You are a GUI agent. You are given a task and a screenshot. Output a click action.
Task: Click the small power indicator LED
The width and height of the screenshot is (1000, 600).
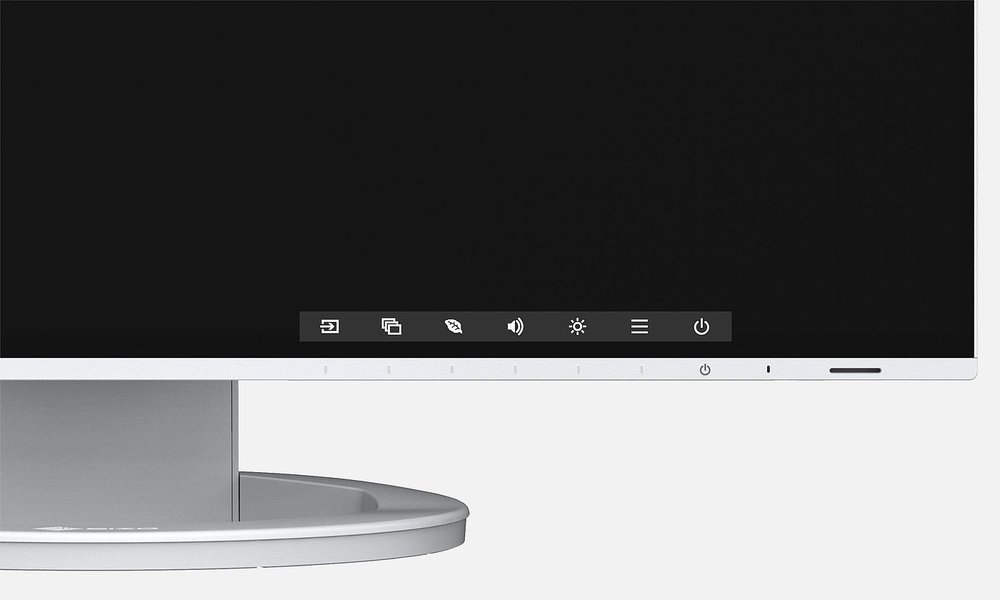tap(768, 370)
